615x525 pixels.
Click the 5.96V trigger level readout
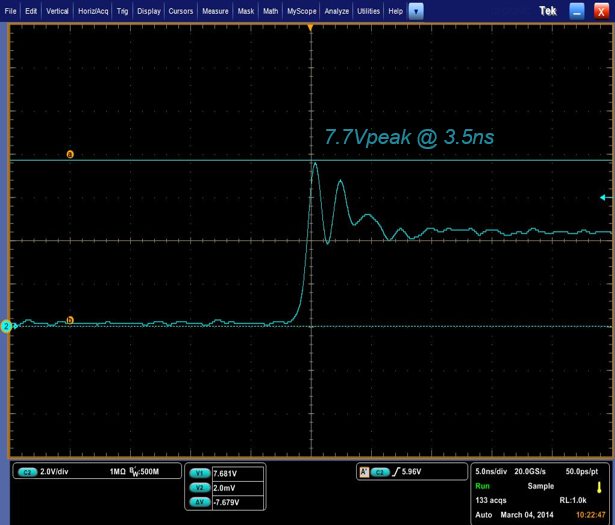click(412, 471)
